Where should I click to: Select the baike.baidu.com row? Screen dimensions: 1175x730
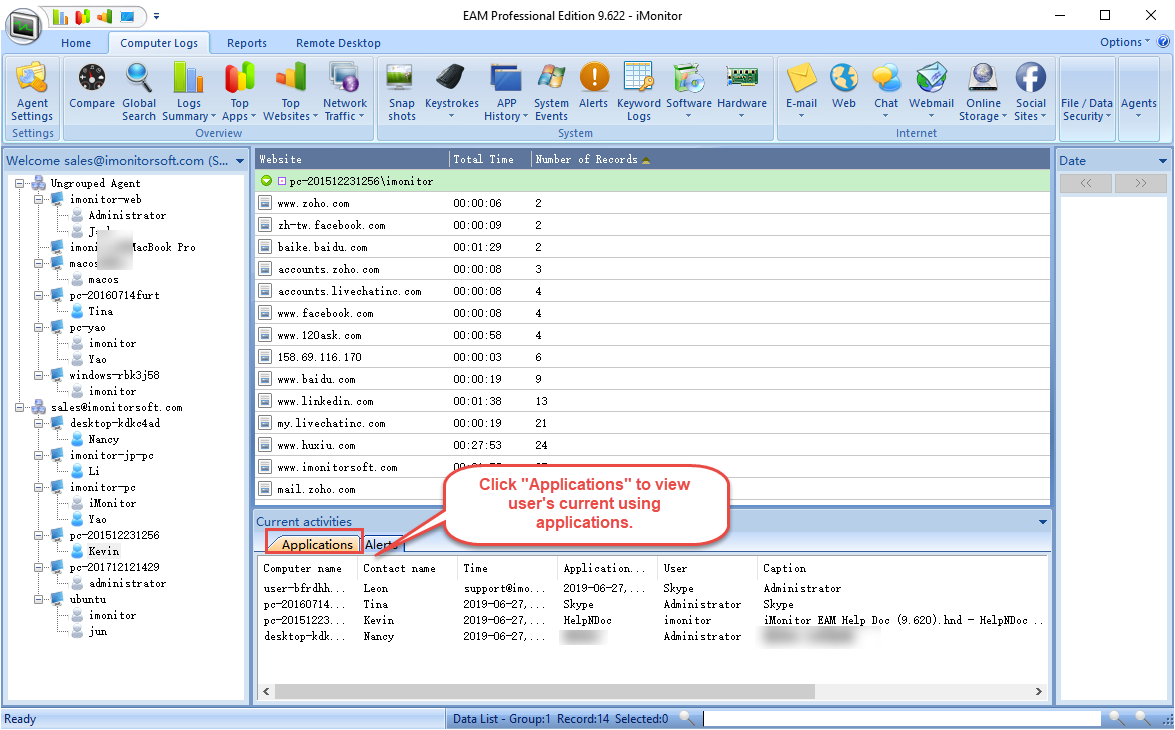tap(652, 247)
